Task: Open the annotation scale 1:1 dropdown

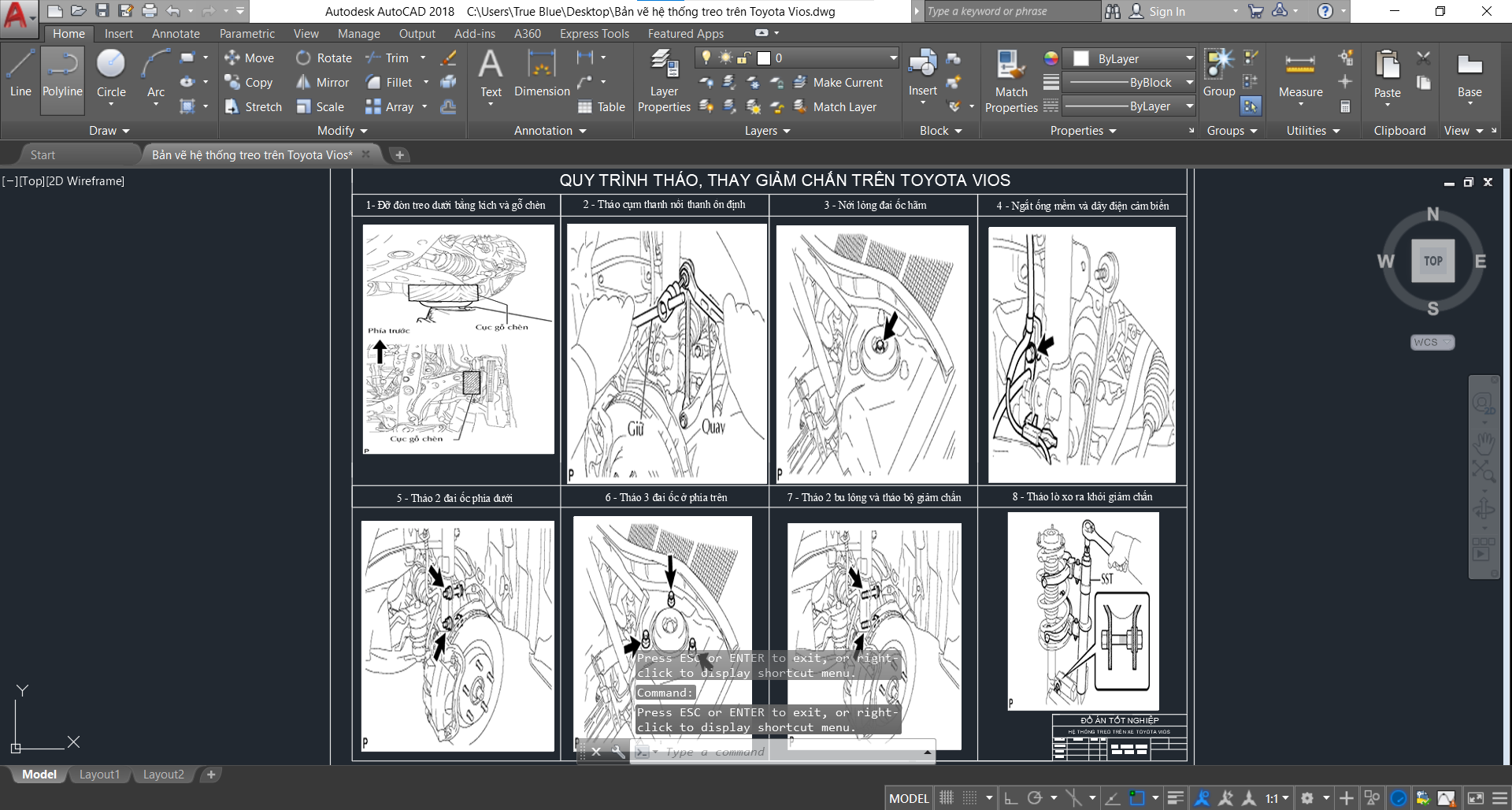Action: pyautogui.click(x=1277, y=797)
